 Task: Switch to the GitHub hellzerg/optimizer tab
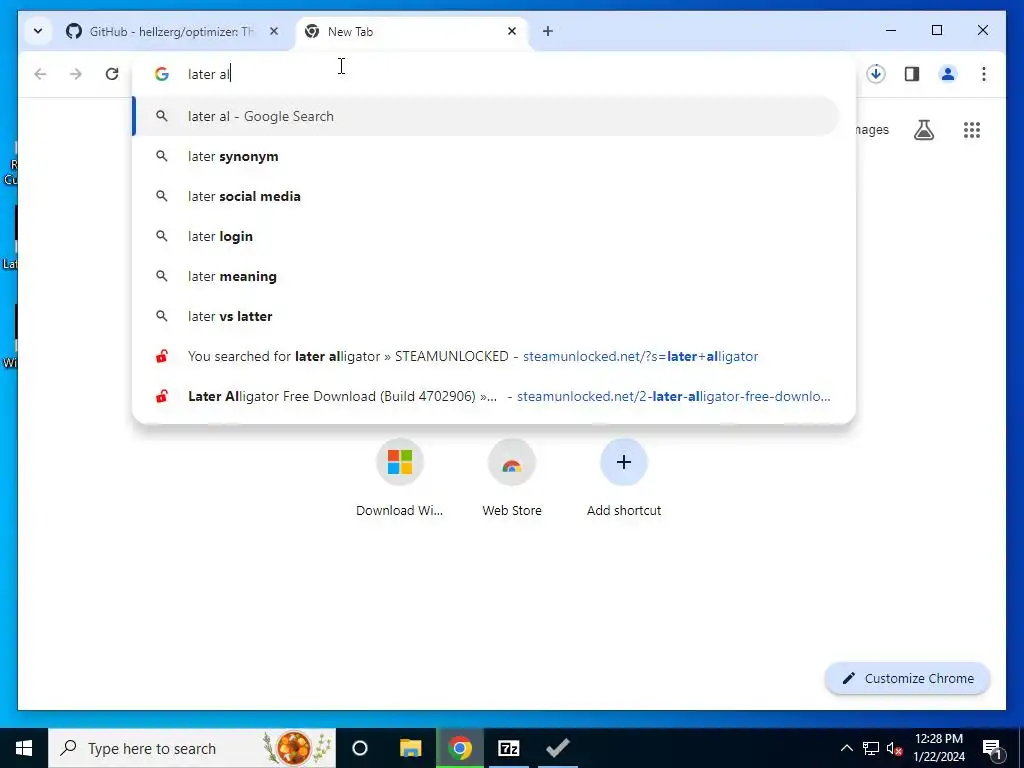(x=160, y=31)
